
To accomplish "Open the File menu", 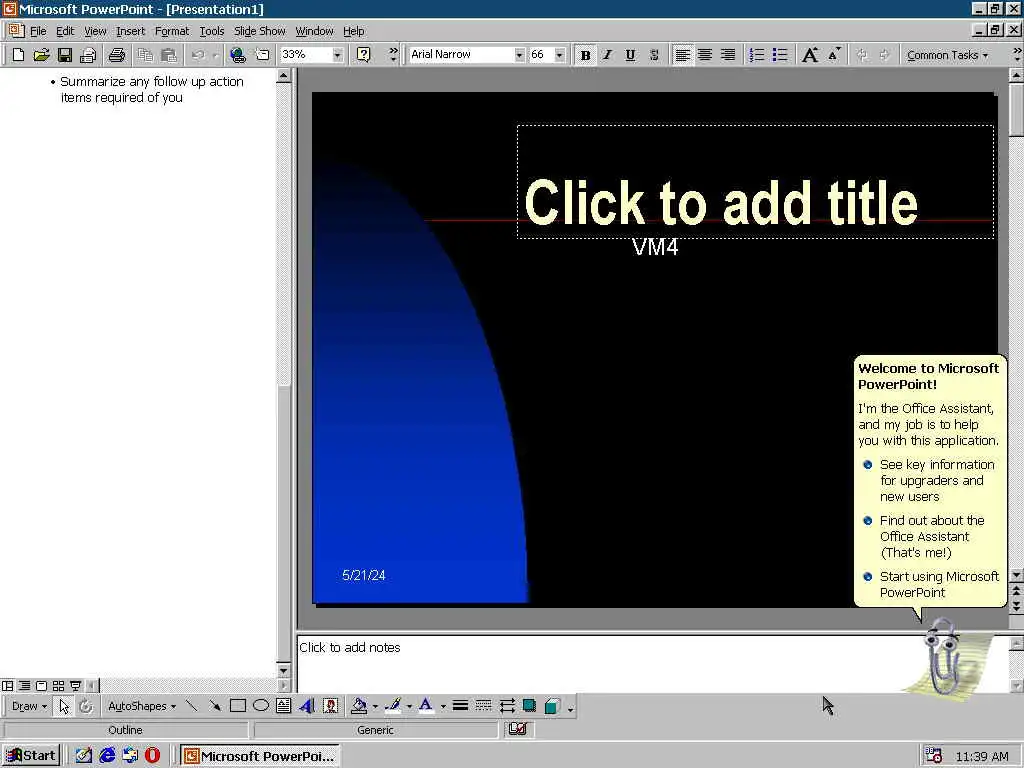I will 38,31.
